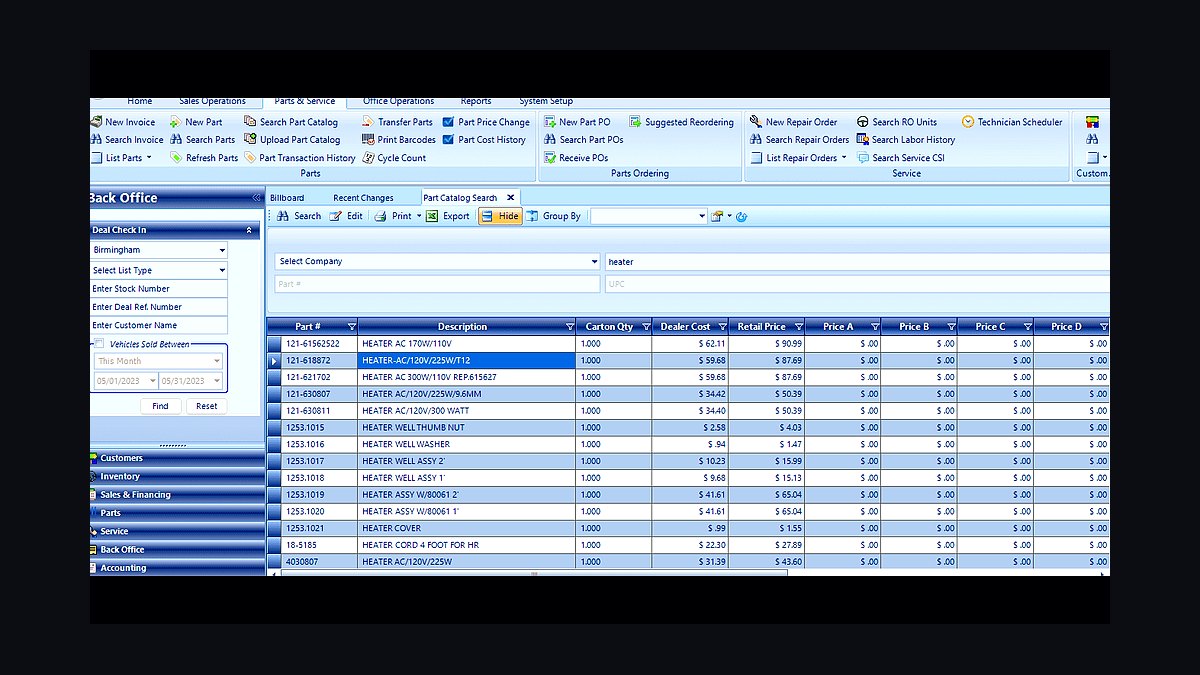The image size is (1200, 675).
Task: Click Search RO Units
Action: (x=896, y=122)
